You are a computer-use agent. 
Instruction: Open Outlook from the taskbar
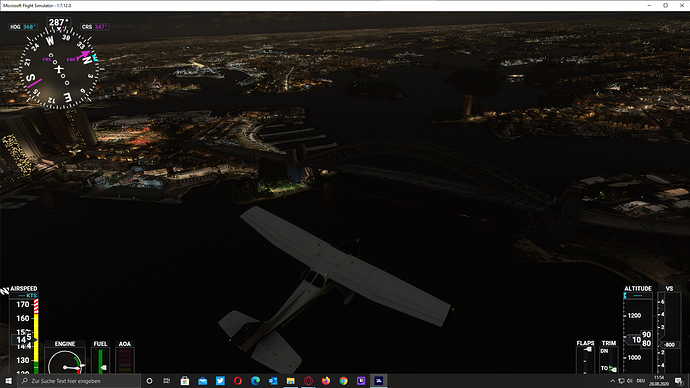click(x=273, y=381)
